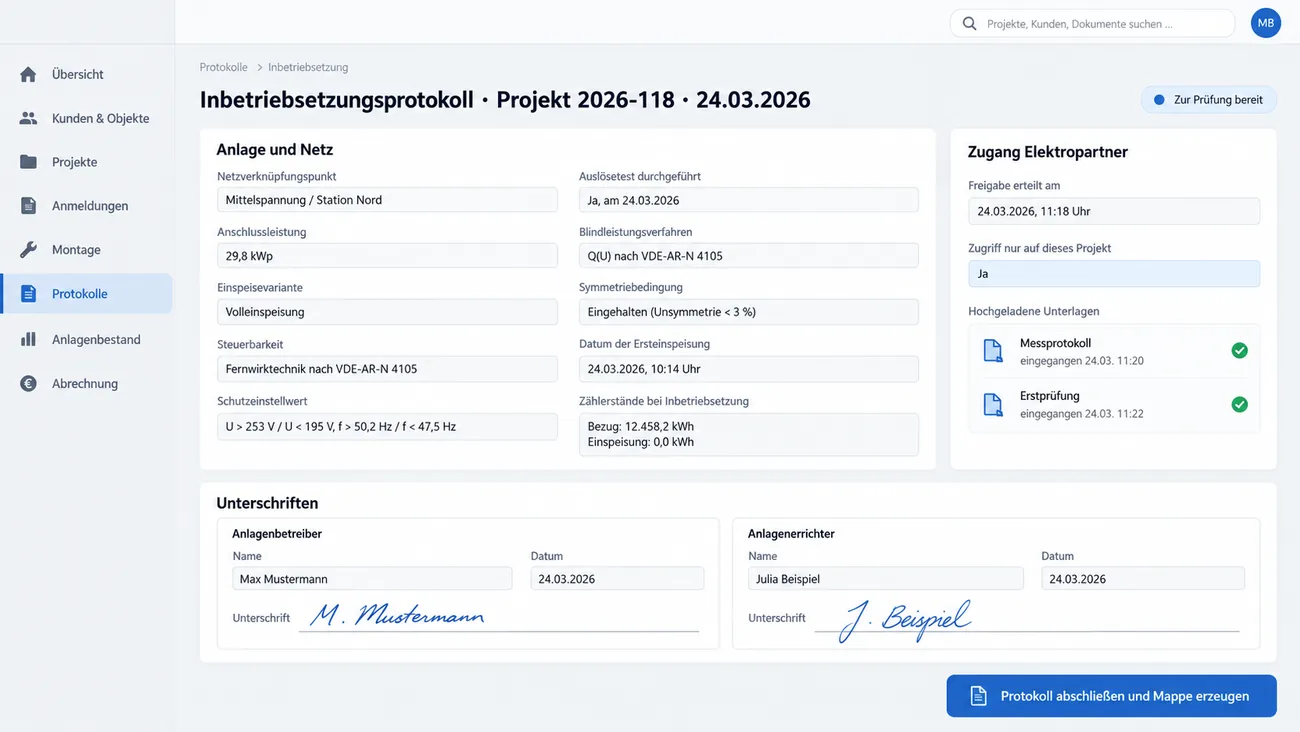Click the Anlagenerrichter name field Julia Beispiel
This screenshot has height=732, width=1300.
886,579
